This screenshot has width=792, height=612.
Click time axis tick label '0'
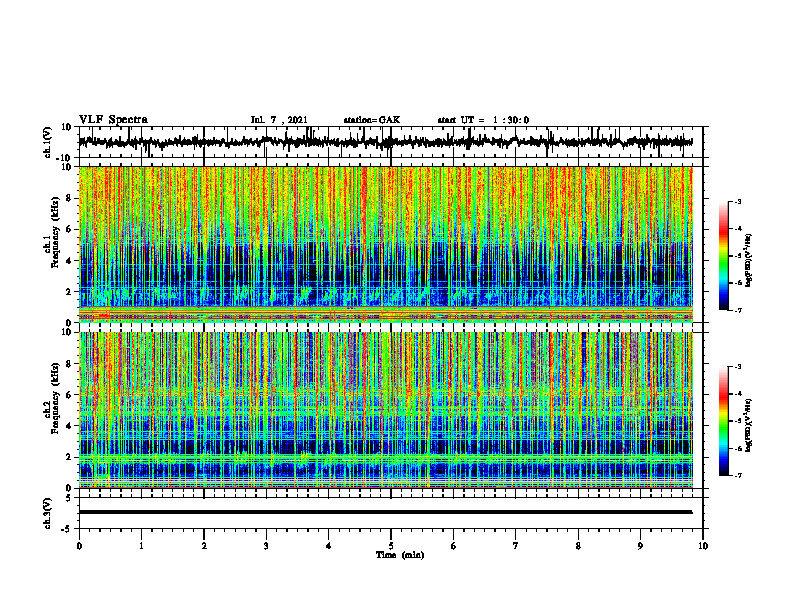(x=79, y=546)
